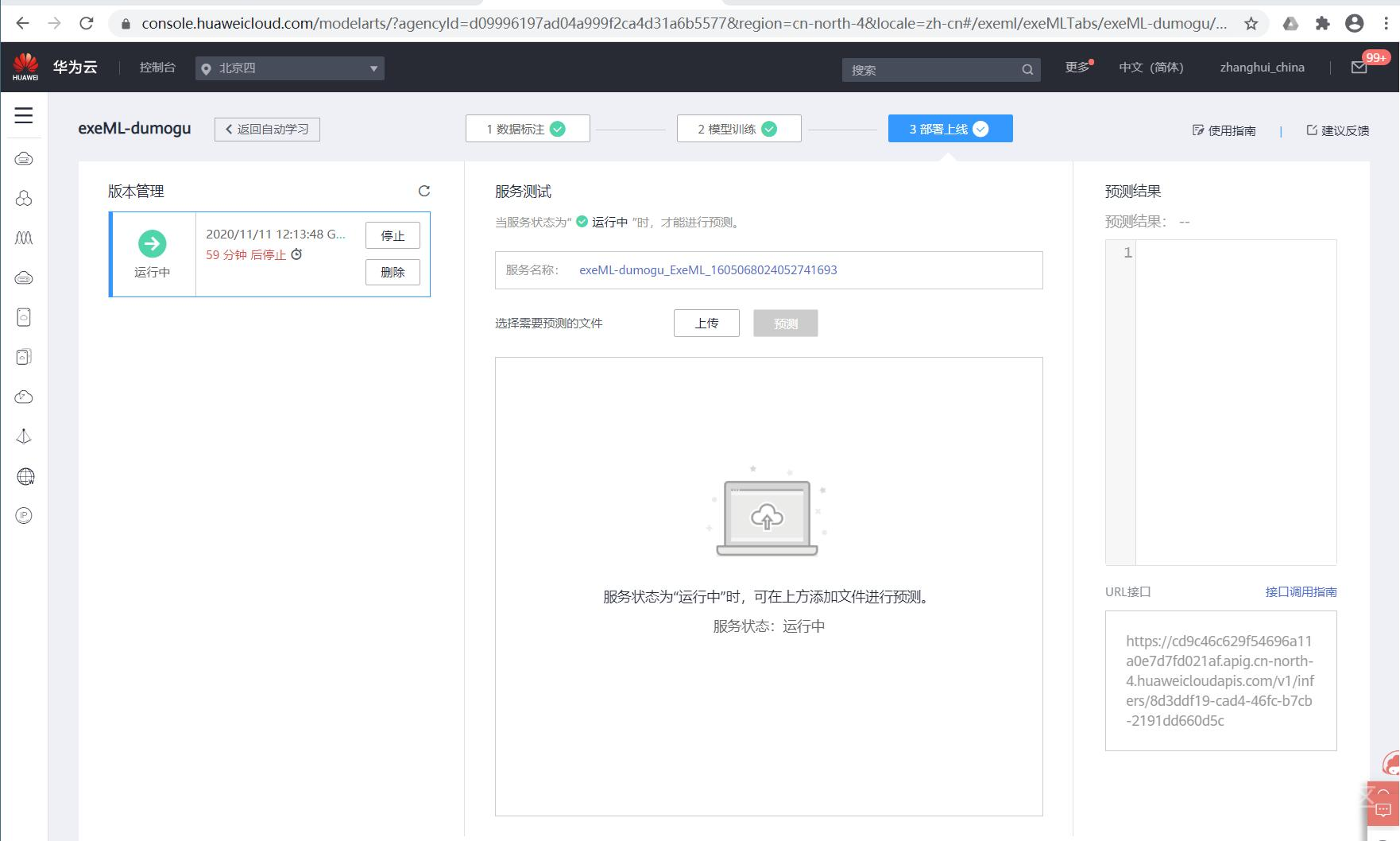The image size is (1400, 841).
Task: Open the three-hexagons sidebar icon
Action: pos(24,199)
